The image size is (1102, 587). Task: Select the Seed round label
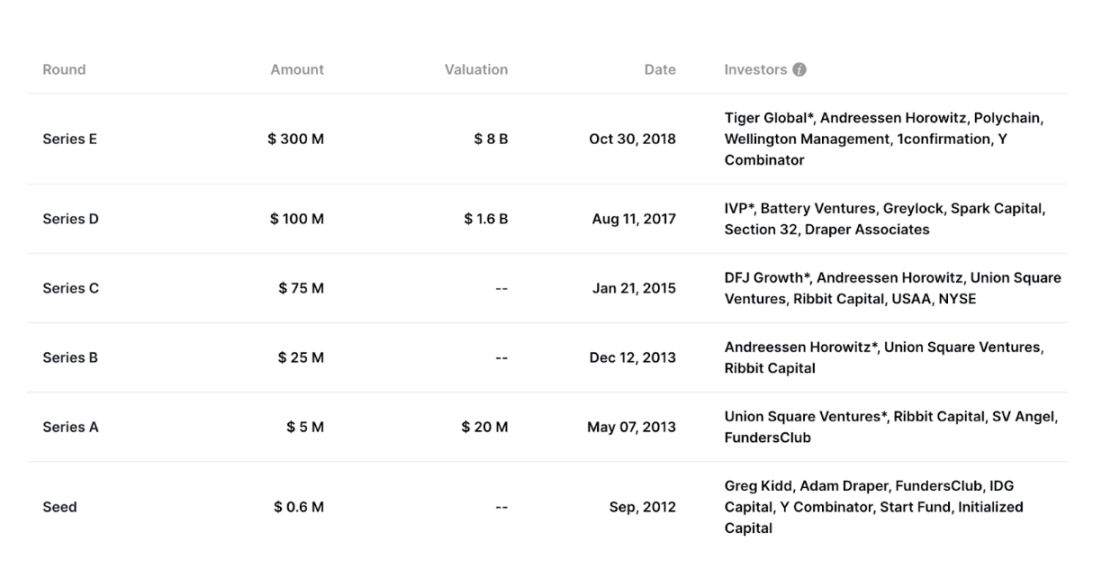[60, 507]
